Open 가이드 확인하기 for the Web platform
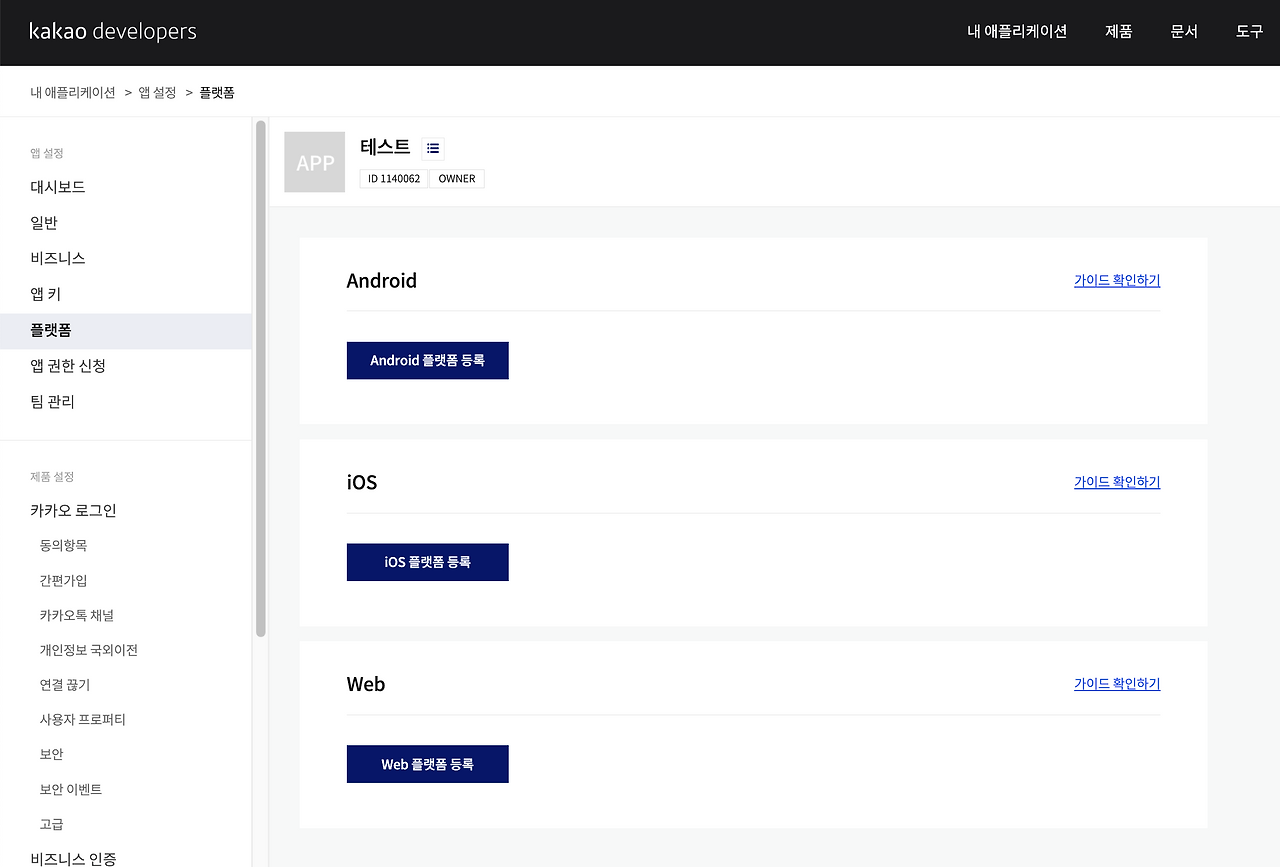 pyautogui.click(x=1116, y=683)
